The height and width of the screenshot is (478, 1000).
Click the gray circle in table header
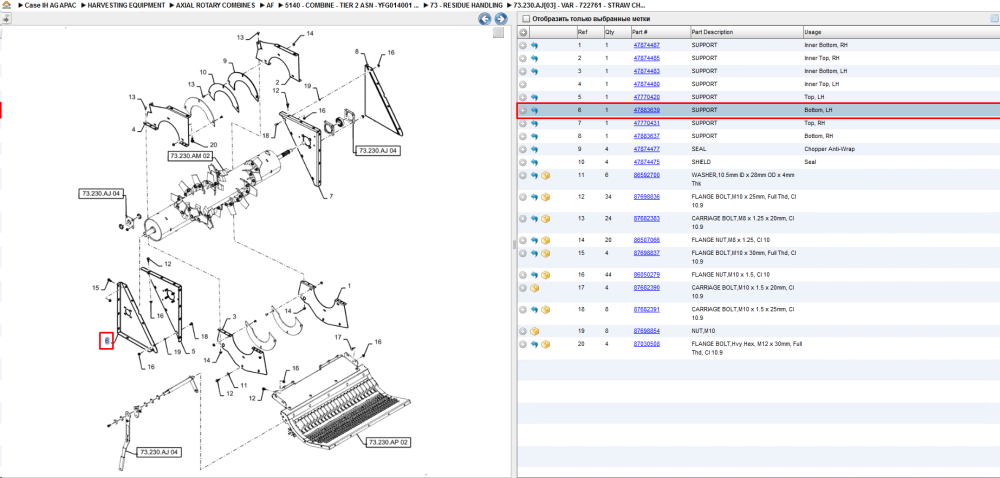[523, 33]
